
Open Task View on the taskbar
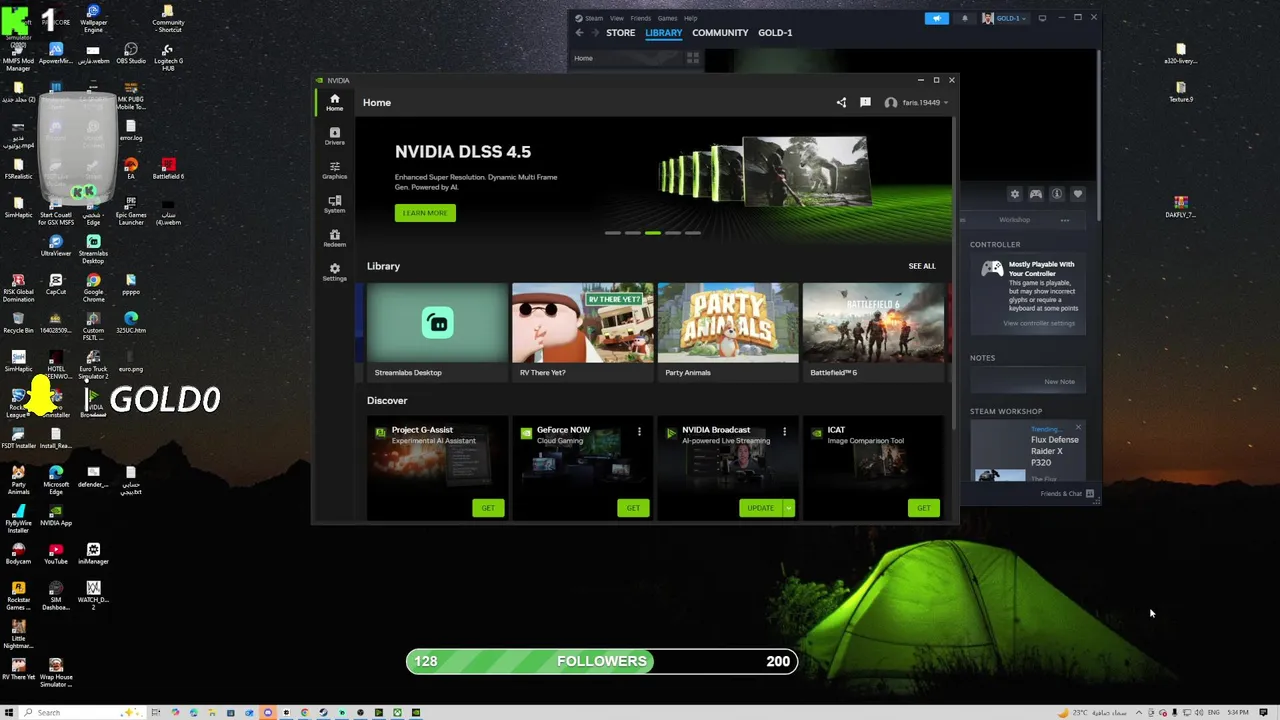click(x=156, y=713)
